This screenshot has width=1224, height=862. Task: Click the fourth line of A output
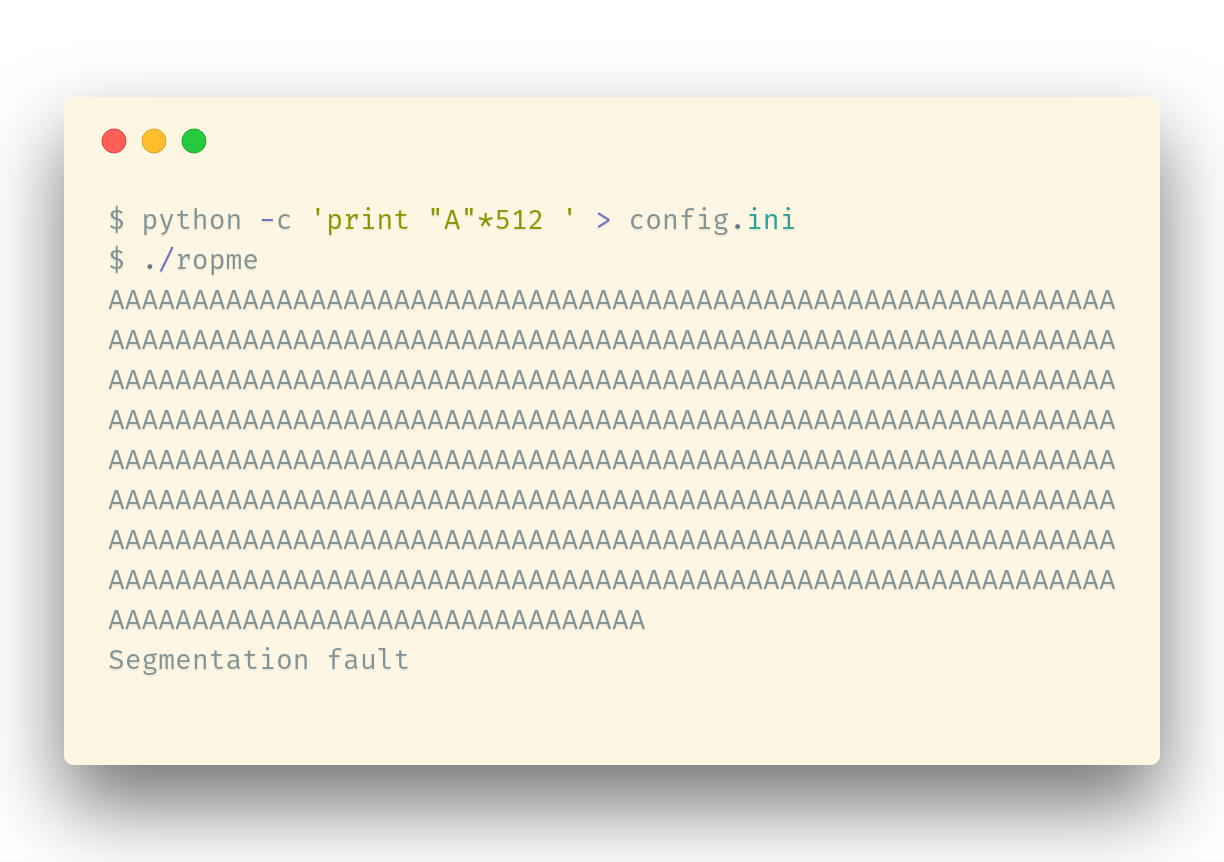tap(611, 420)
